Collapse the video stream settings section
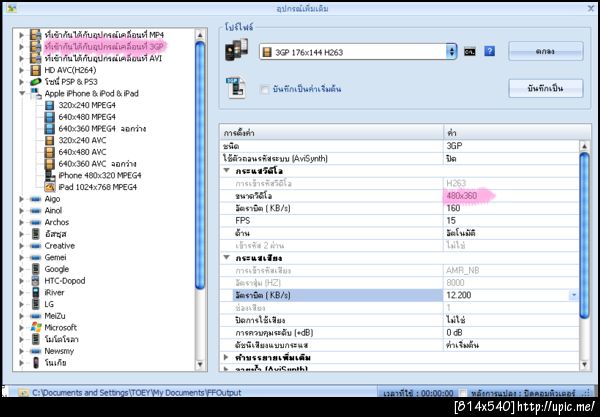Image resolution: width=600 pixels, height=417 pixels. (227, 171)
